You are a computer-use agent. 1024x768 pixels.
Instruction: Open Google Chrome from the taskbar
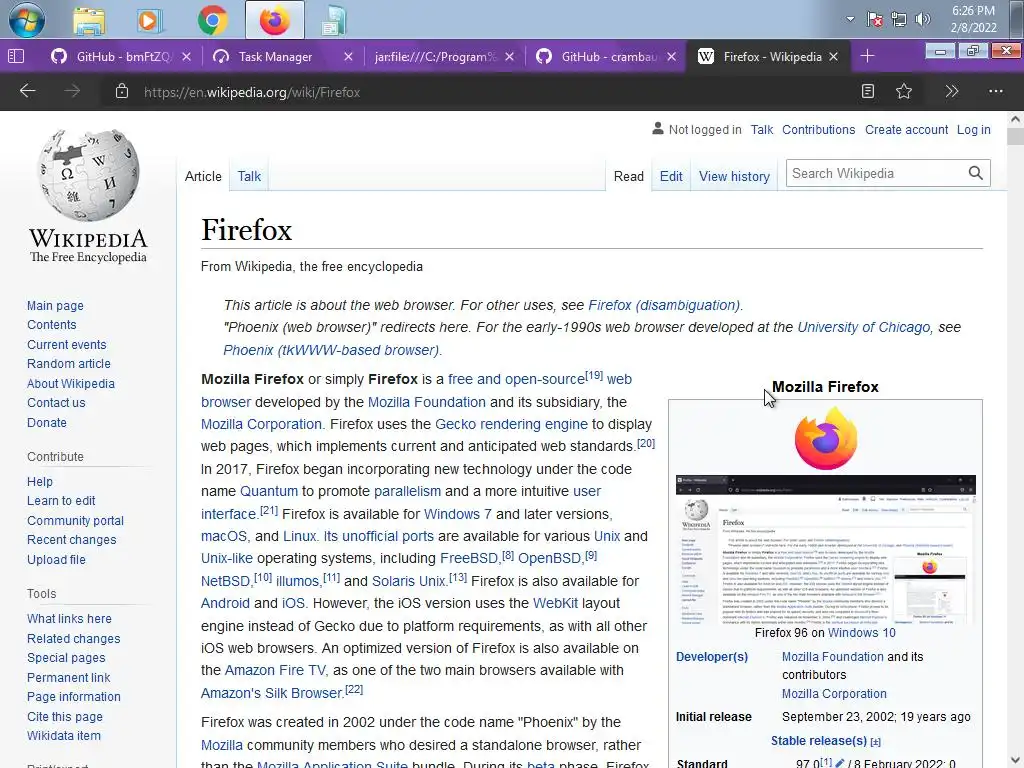[x=212, y=20]
